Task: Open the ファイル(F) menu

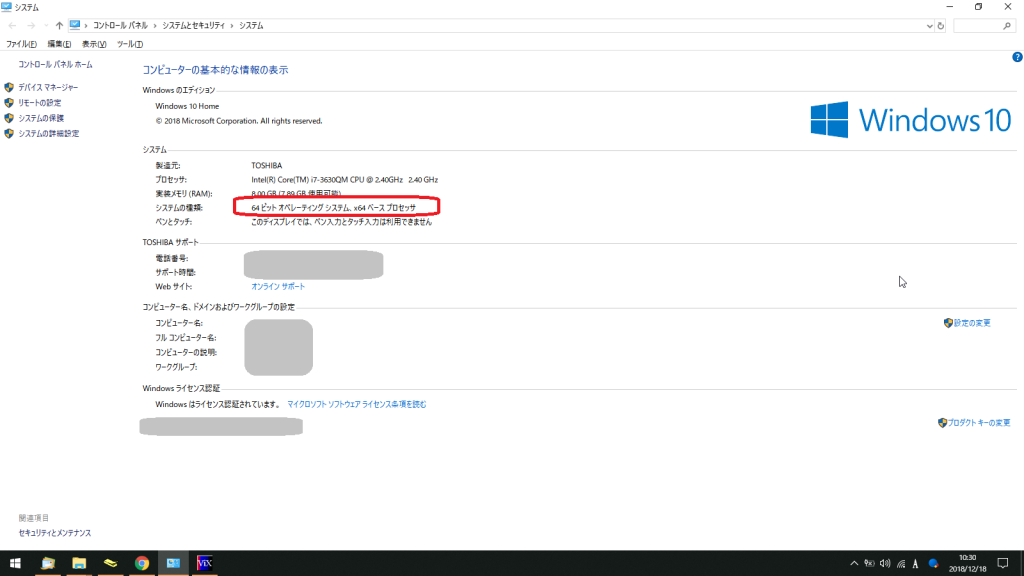Action: point(21,44)
